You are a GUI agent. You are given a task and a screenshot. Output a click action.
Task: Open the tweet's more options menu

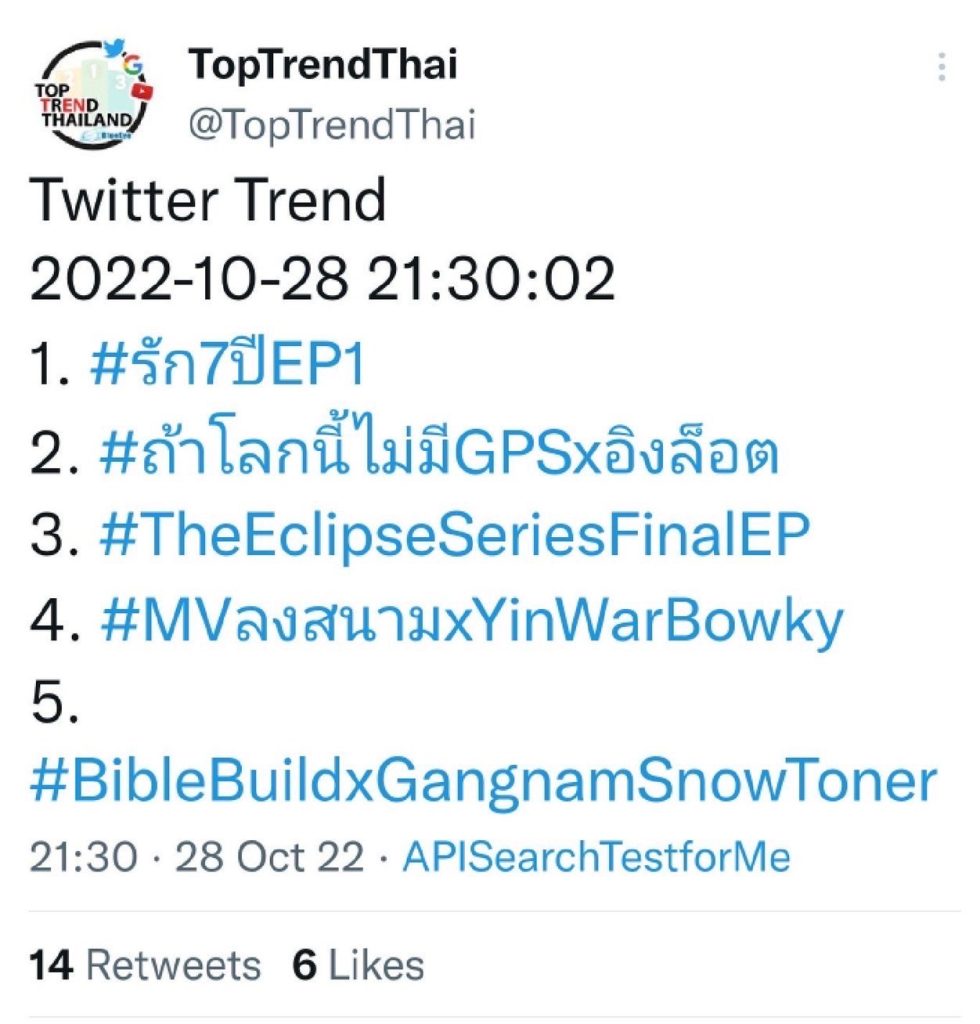(942, 68)
